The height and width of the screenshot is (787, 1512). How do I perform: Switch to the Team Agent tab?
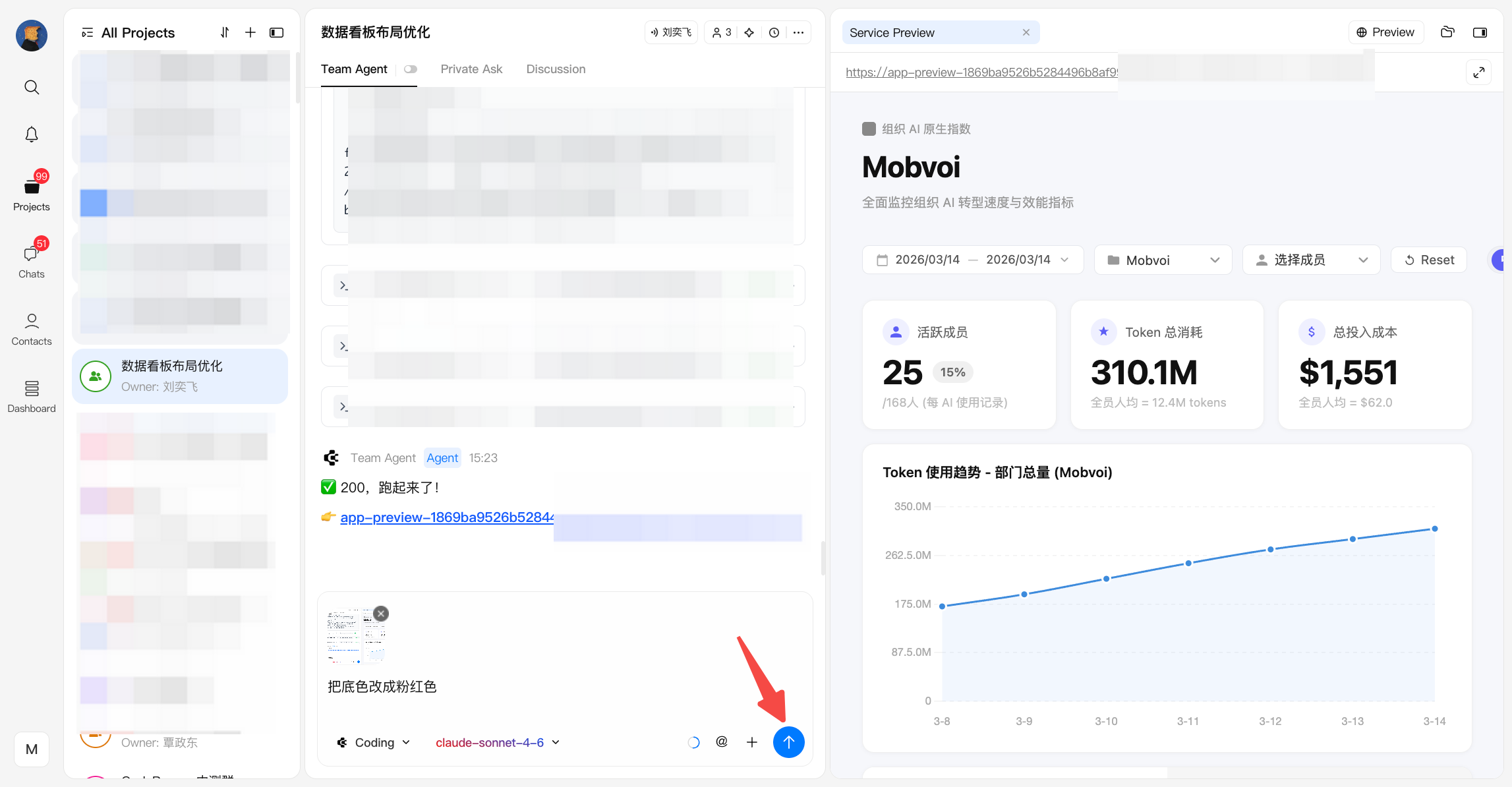click(x=354, y=69)
